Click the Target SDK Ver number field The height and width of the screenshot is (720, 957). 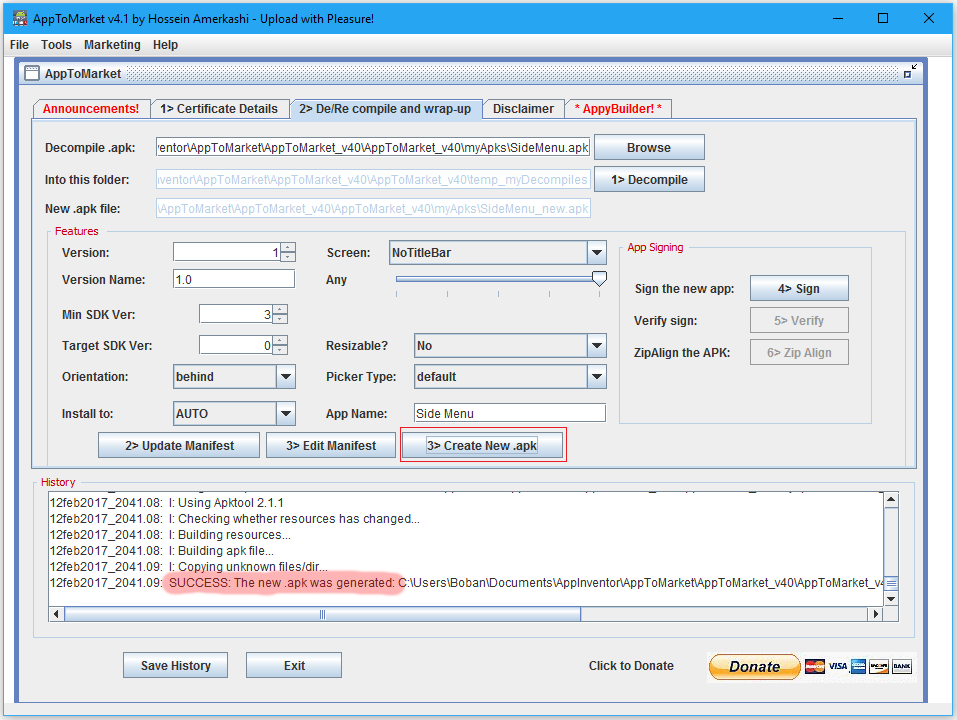click(236, 345)
